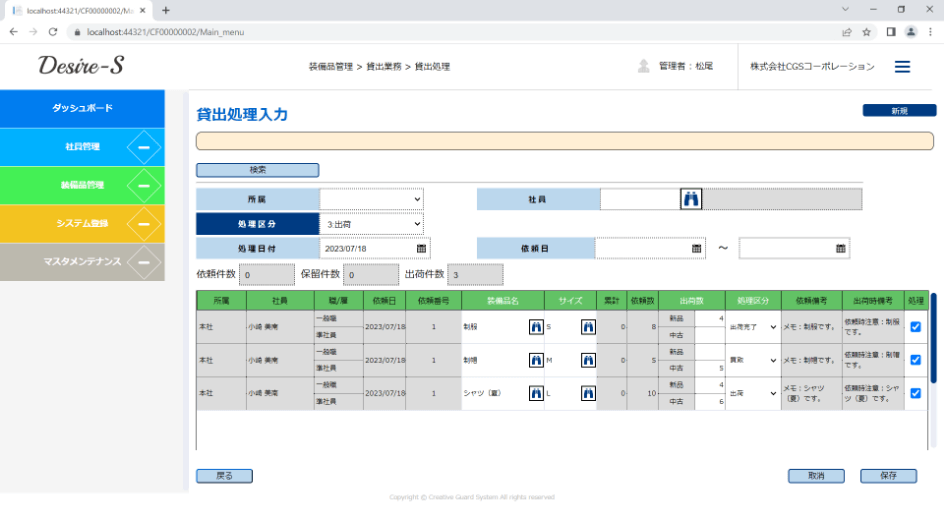Open equipment name lookup binoculars in シャツ（夏） row
This screenshot has width=944, height=506.
click(536, 393)
